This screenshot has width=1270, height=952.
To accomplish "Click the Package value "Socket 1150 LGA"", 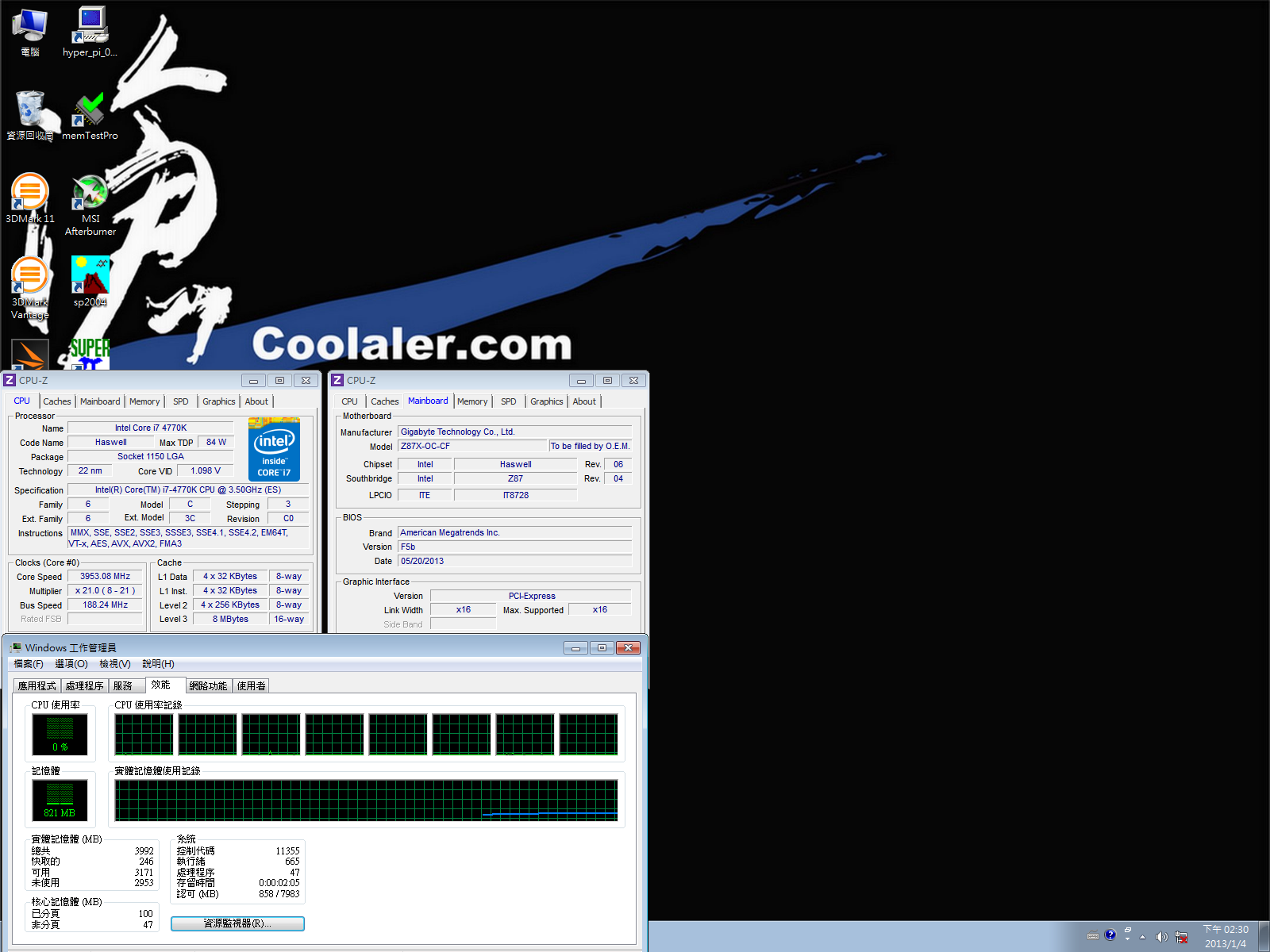I will 151,456.
